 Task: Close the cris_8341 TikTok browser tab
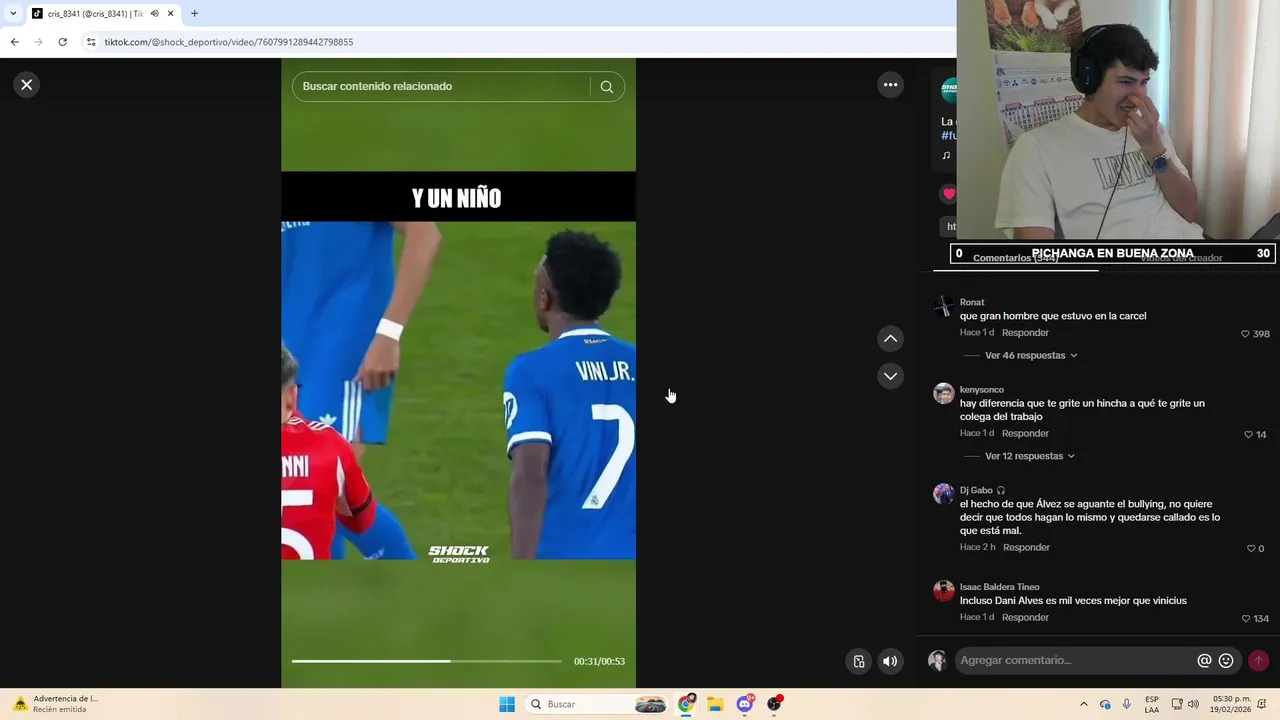(171, 14)
